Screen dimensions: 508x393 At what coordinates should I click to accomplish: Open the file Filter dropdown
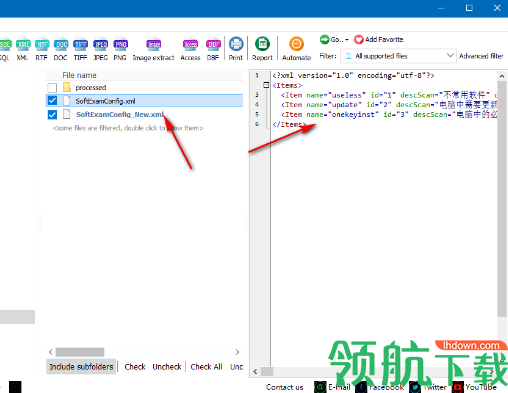click(x=398, y=56)
